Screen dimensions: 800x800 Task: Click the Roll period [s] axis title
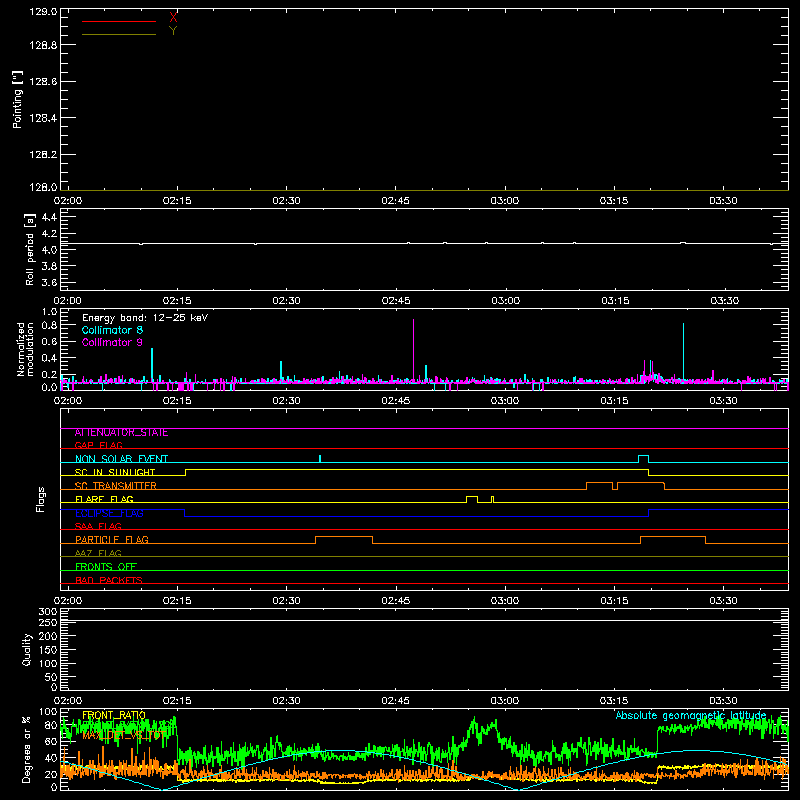[30, 249]
